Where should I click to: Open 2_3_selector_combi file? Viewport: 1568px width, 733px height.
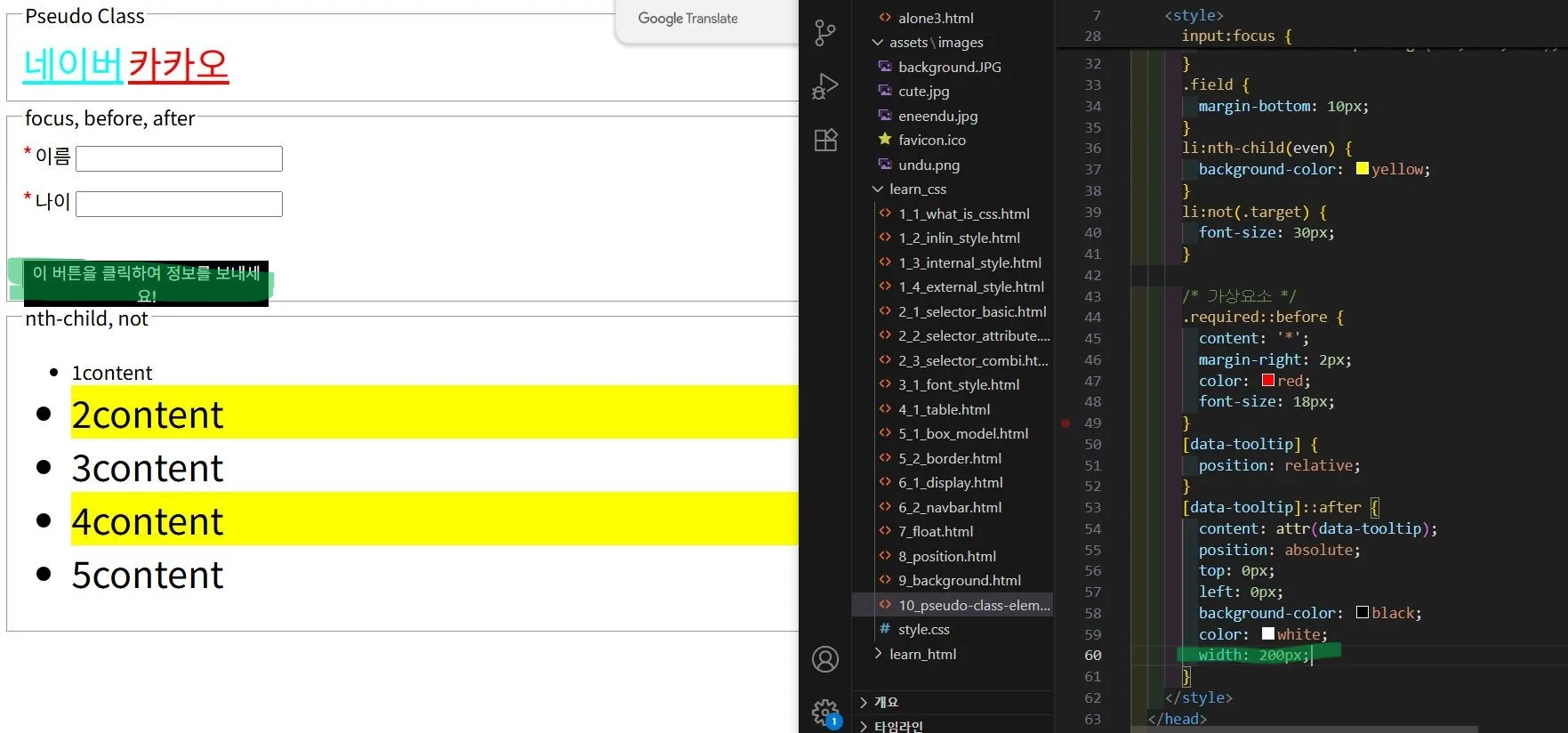click(x=973, y=360)
